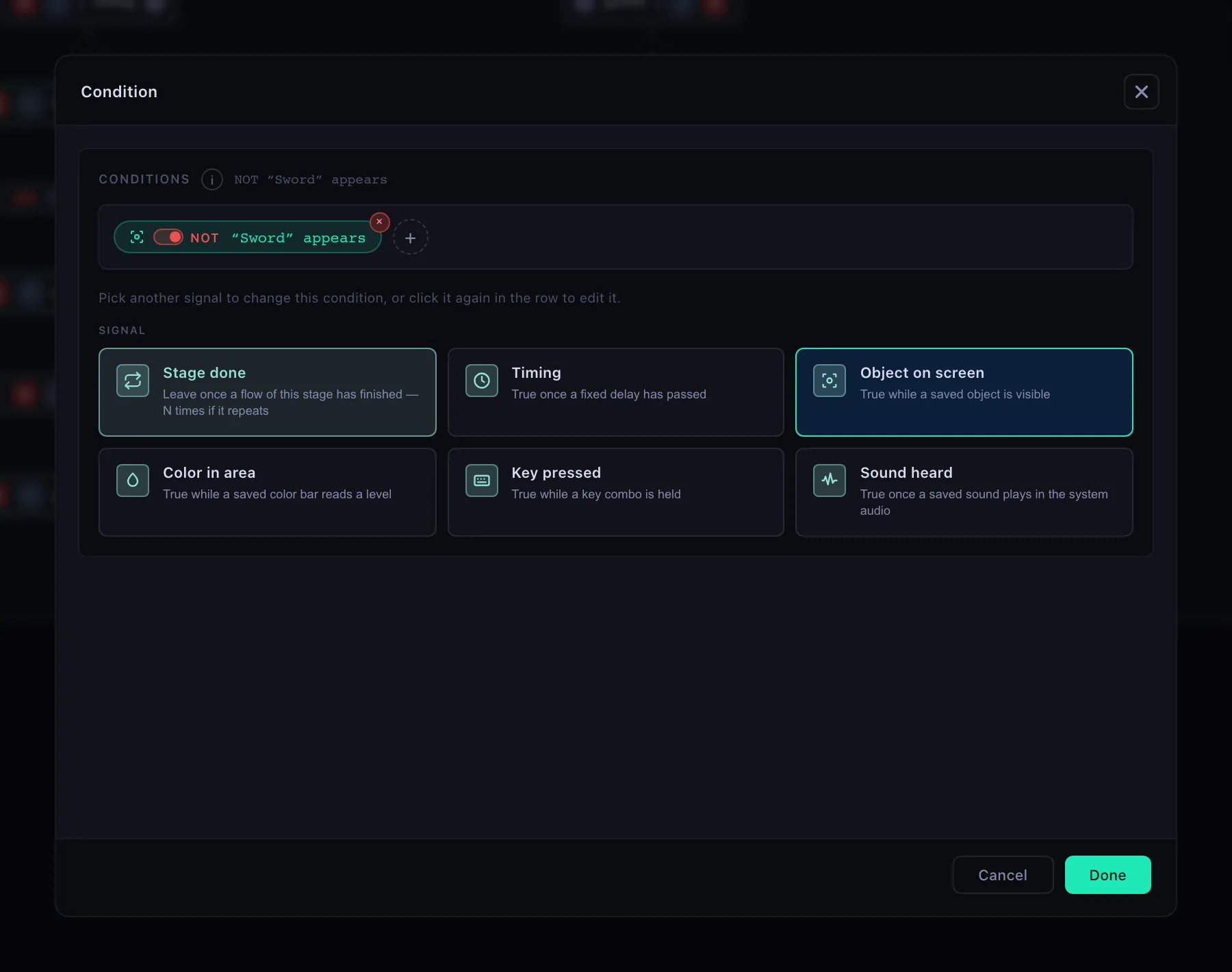Click the repeat arrows icon for Stage done
Screen dimensions: 1232x972
click(x=133, y=381)
